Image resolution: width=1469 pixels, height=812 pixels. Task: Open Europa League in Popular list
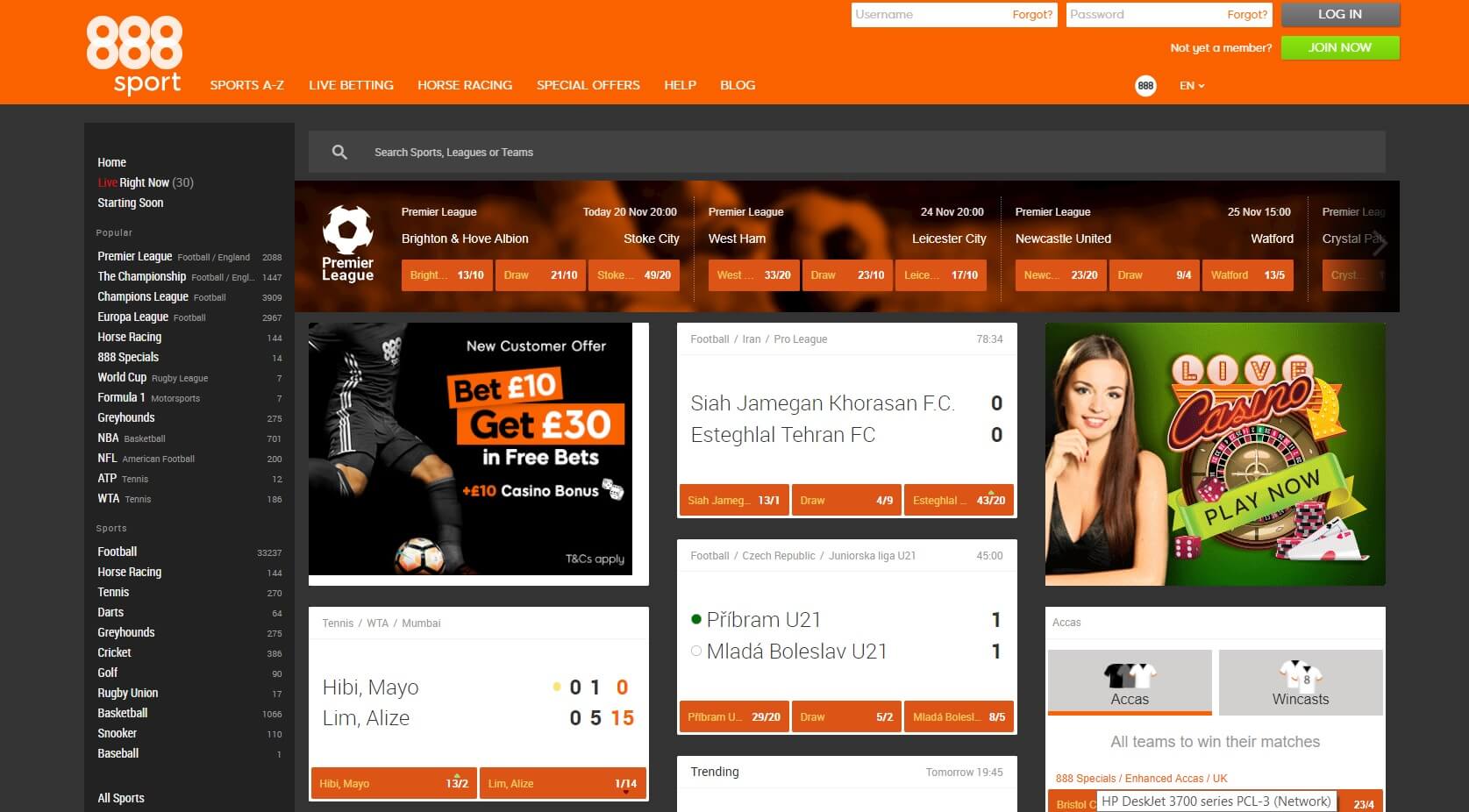pos(189,317)
